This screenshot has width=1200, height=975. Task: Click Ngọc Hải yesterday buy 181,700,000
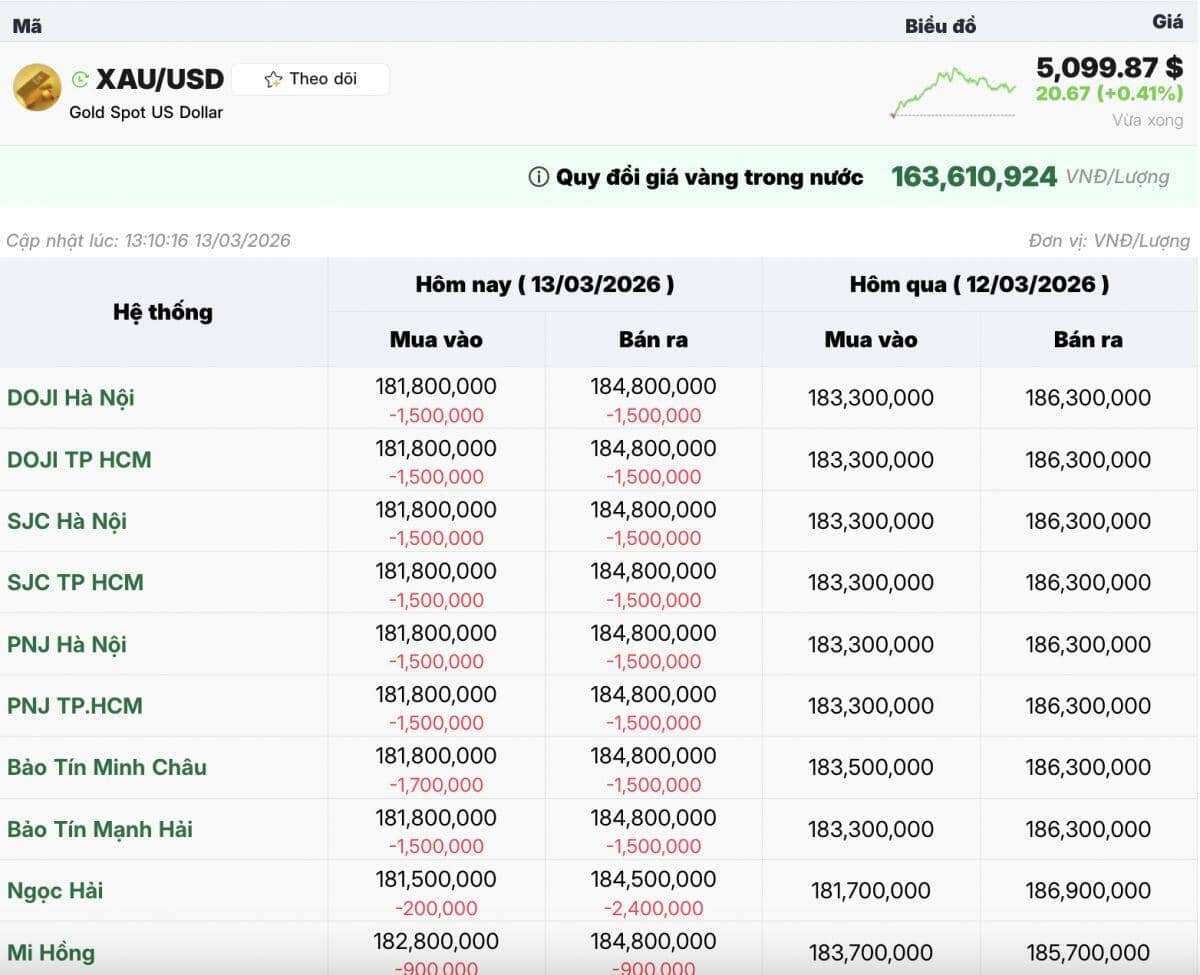871,891
